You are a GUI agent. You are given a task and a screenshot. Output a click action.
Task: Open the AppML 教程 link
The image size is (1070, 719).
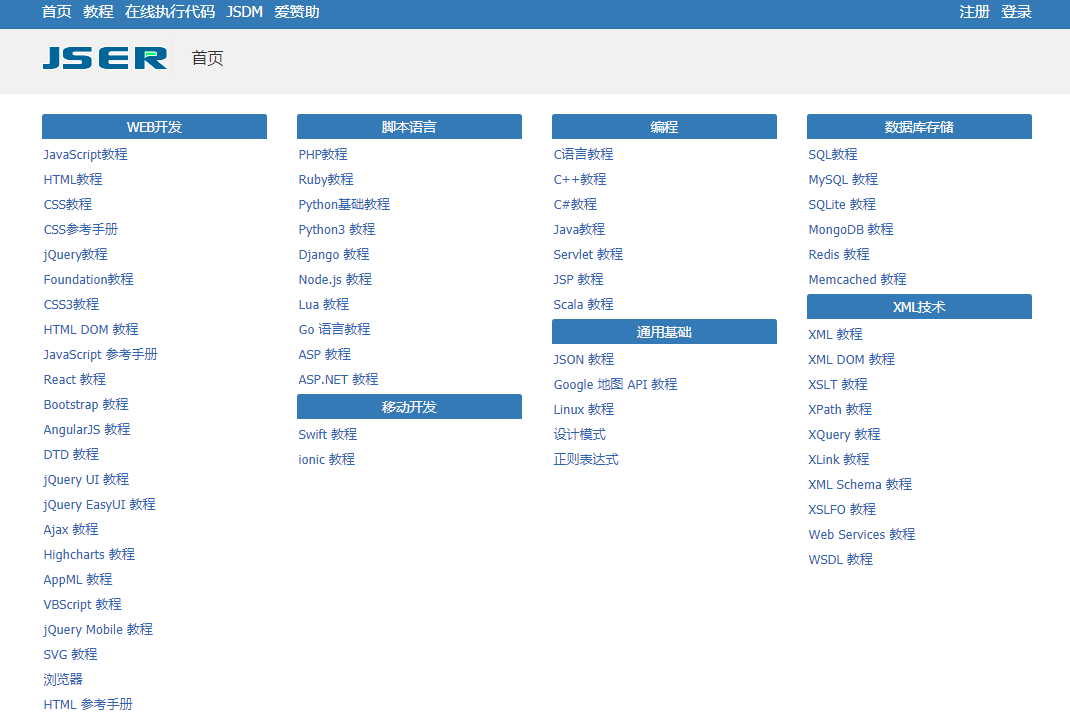pos(78,580)
